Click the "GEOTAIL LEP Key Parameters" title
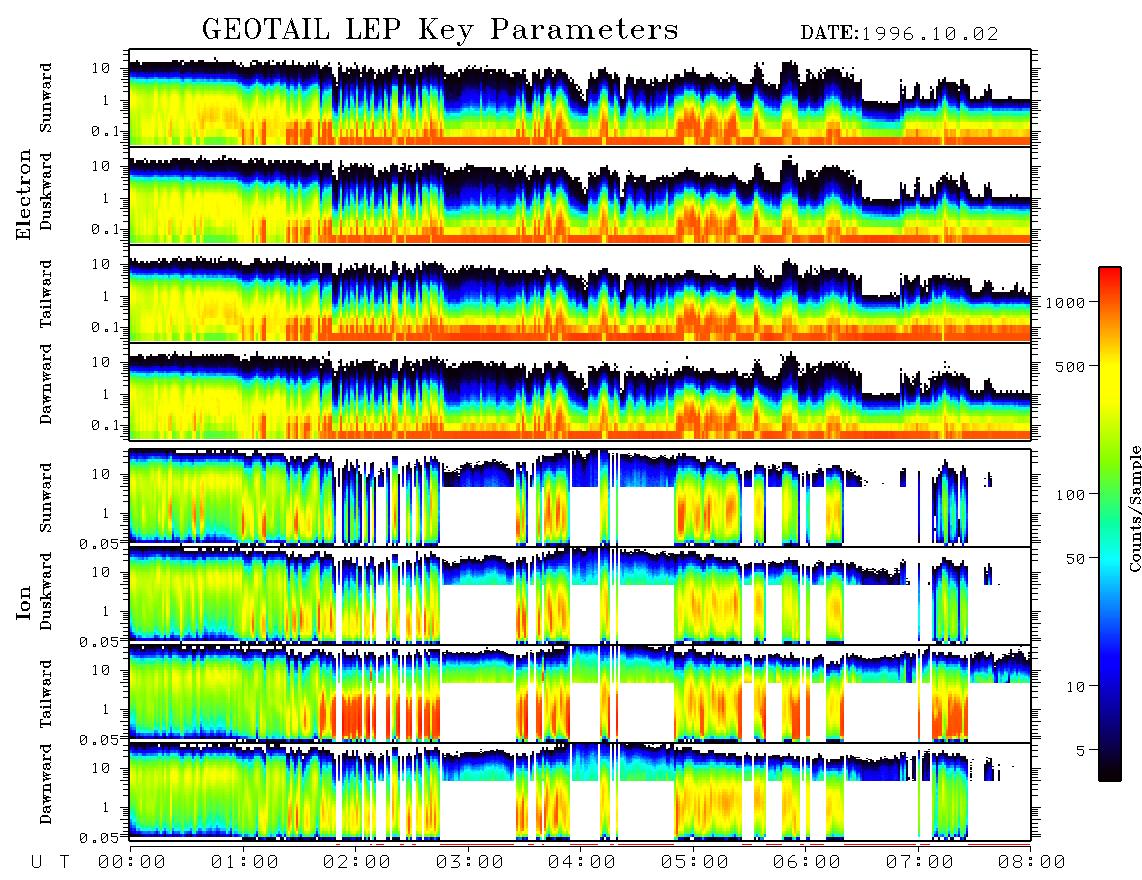Screen dimensions: 1142x880 (440, 30)
